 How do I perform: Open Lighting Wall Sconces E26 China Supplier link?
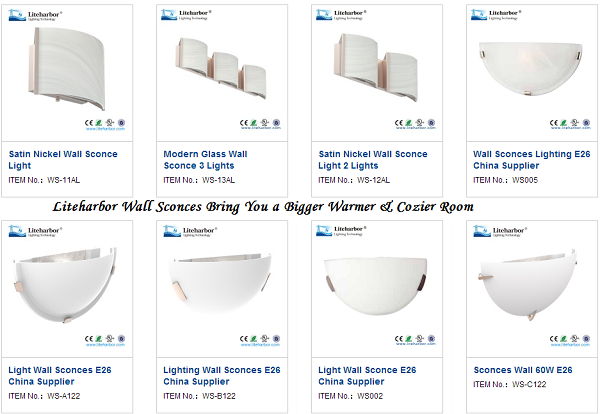click(216, 376)
